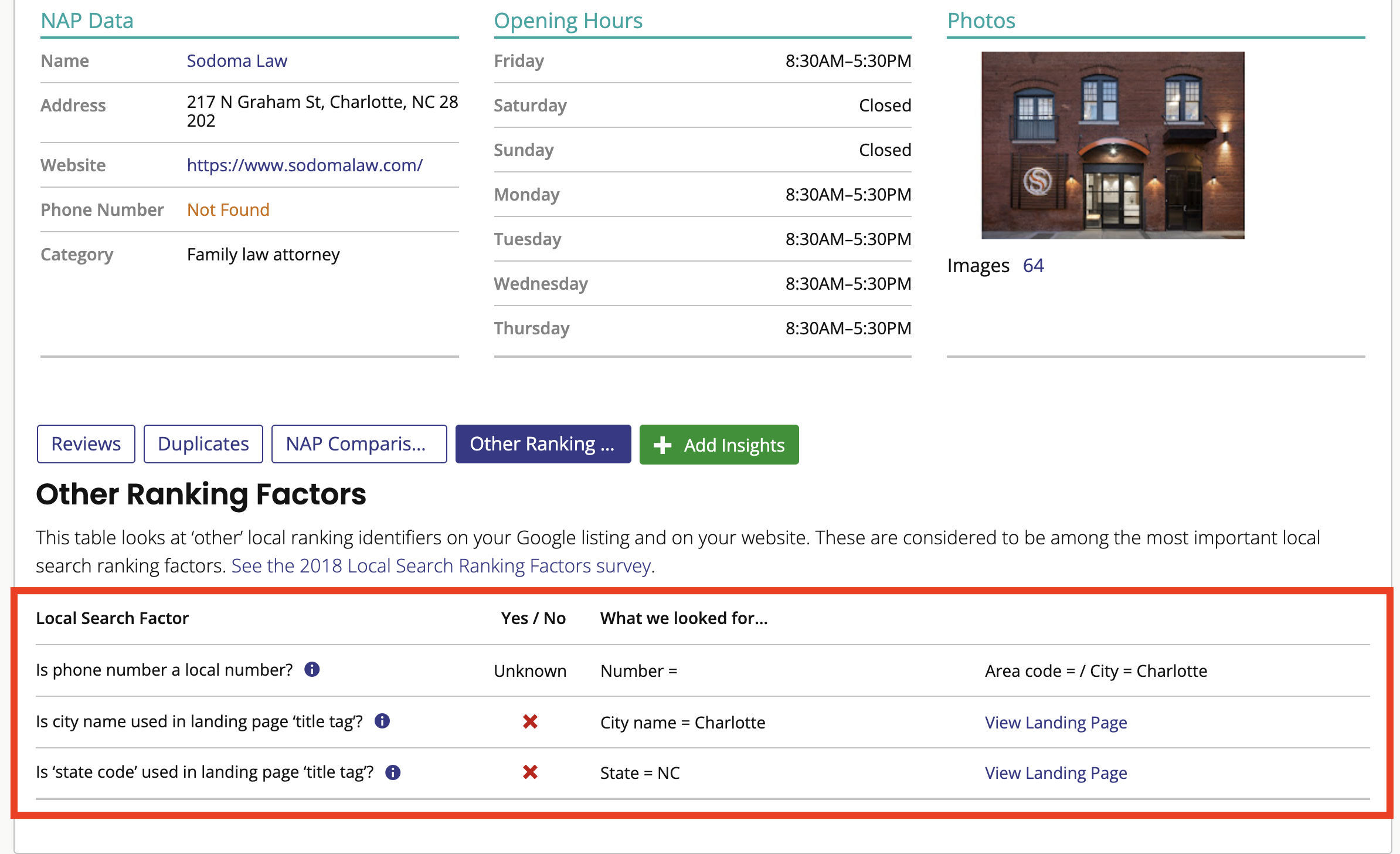Click the Sunday Closed hours value
The height and width of the screenshot is (854, 1400).
885,150
